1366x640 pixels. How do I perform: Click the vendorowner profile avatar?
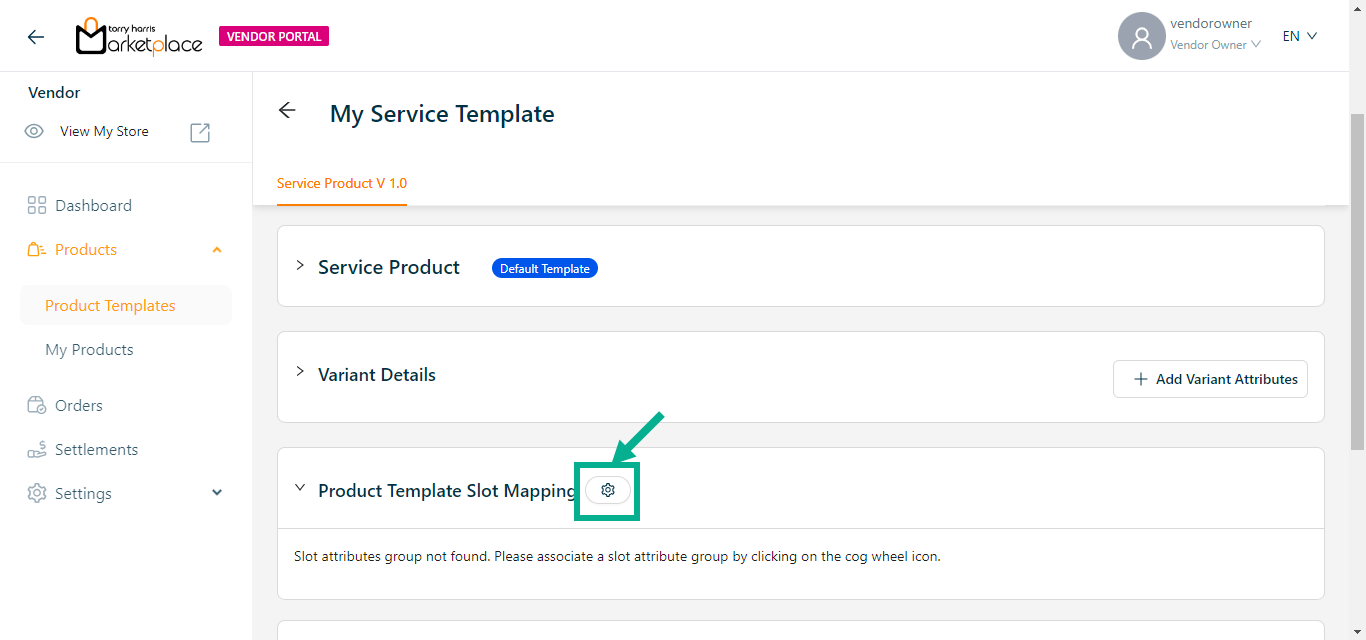point(1141,37)
